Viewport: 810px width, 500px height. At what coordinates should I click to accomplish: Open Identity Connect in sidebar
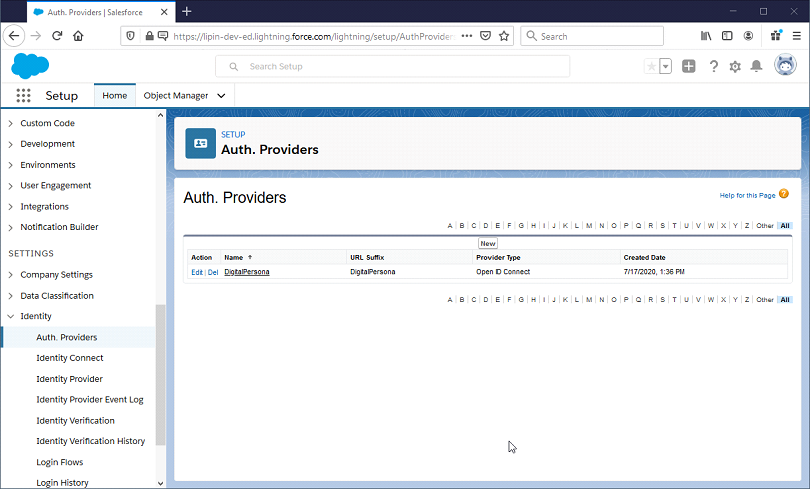pyautogui.click(x=69, y=358)
